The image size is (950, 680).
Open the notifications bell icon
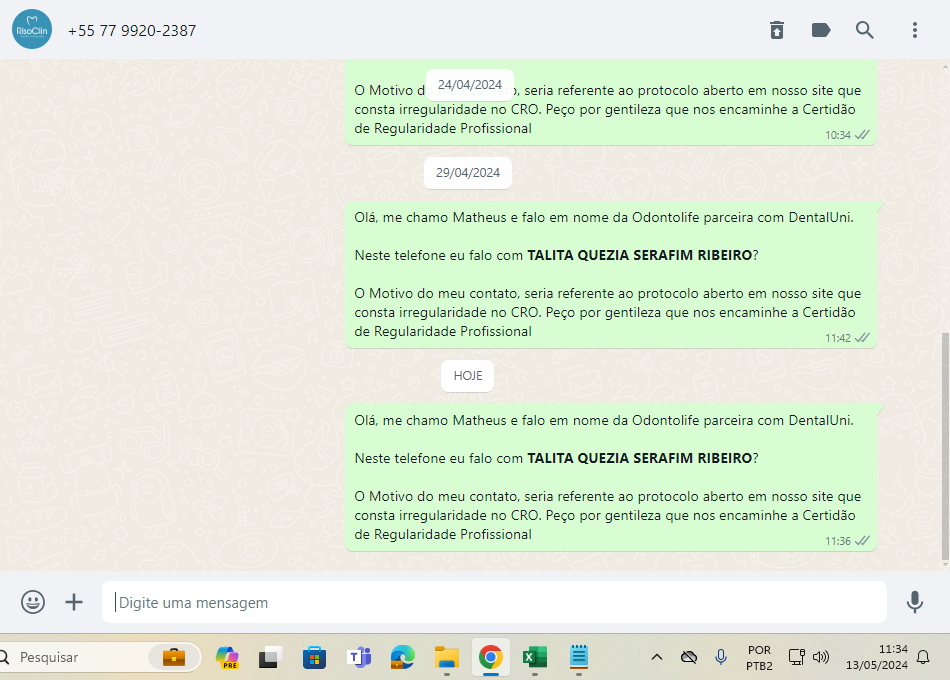[923, 657]
